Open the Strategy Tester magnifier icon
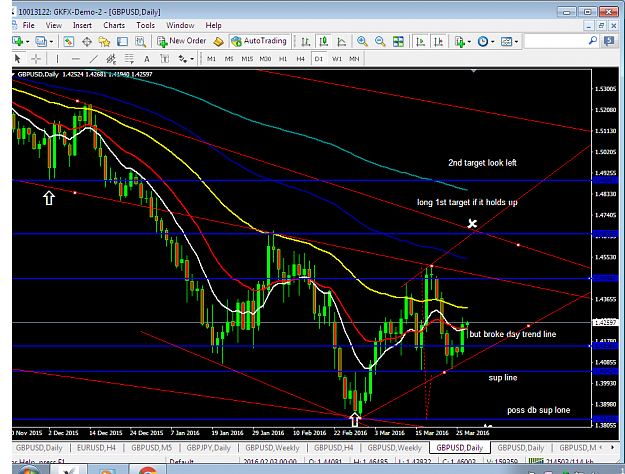This screenshot has width=625, height=474. tap(140, 41)
